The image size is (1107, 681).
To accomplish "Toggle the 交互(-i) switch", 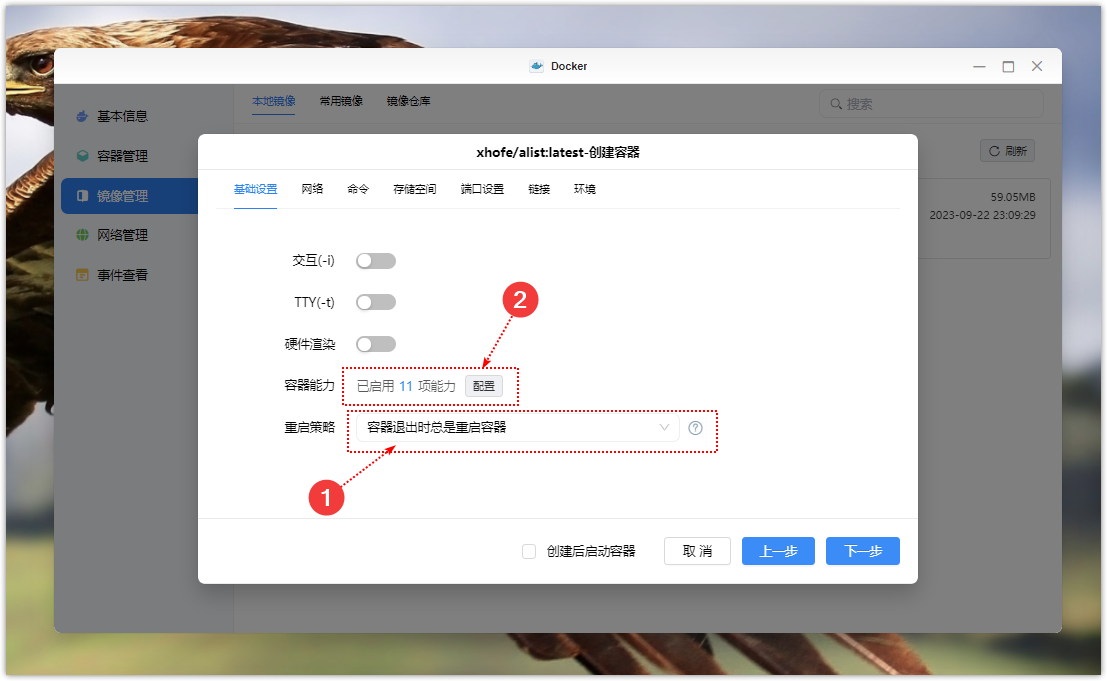I will click(376, 261).
